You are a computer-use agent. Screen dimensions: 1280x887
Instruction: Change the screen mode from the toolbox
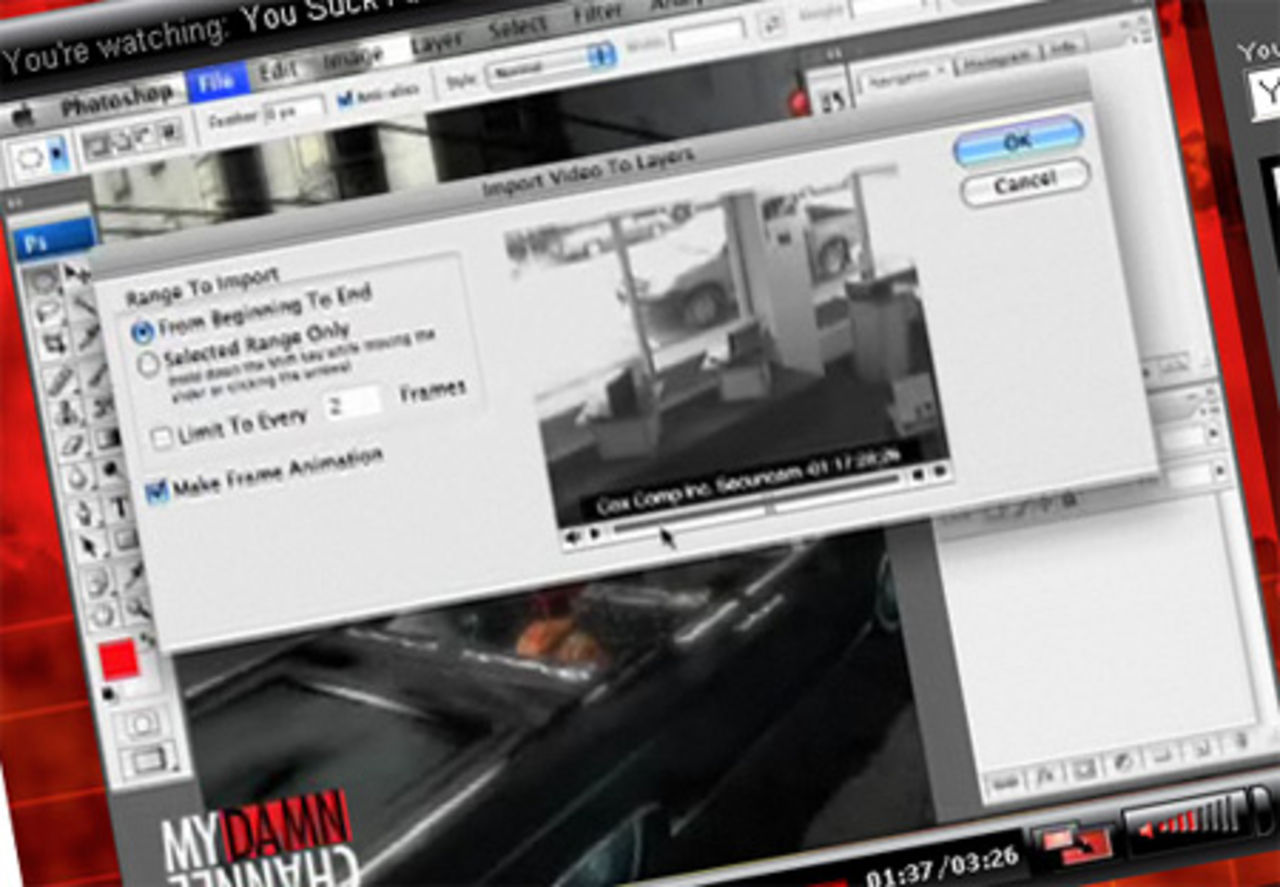coord(149,762)
